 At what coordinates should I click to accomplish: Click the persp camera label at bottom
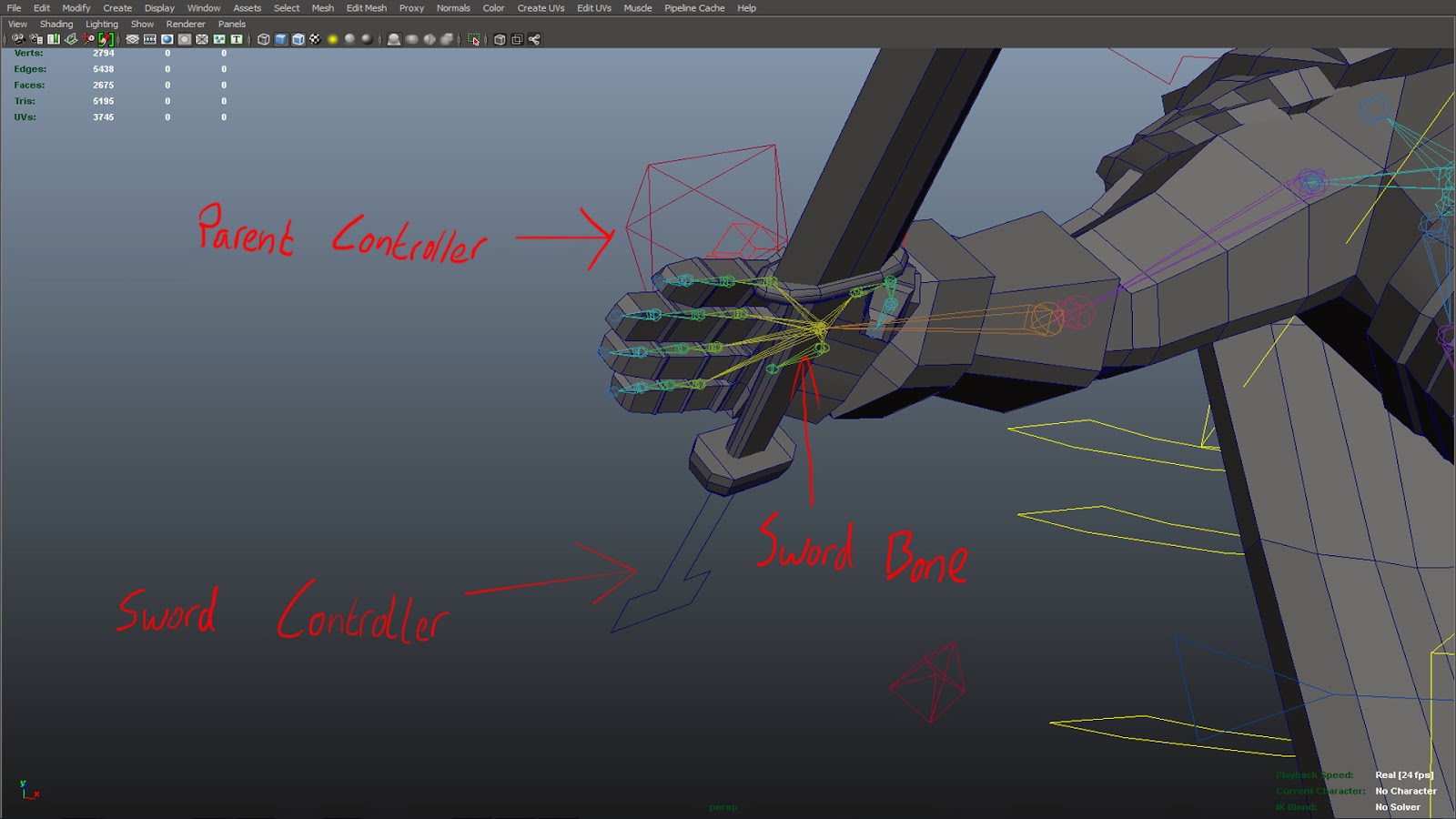pyautogui.click(x=723, y=806)
